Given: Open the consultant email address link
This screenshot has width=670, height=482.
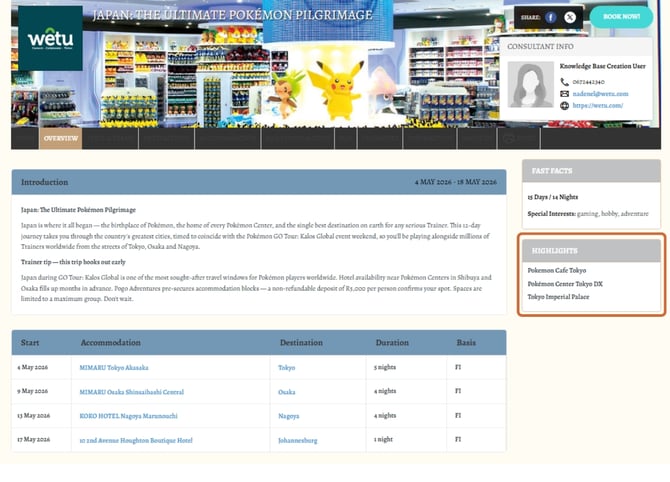Looking at the screenshot, I should (600, 94).
